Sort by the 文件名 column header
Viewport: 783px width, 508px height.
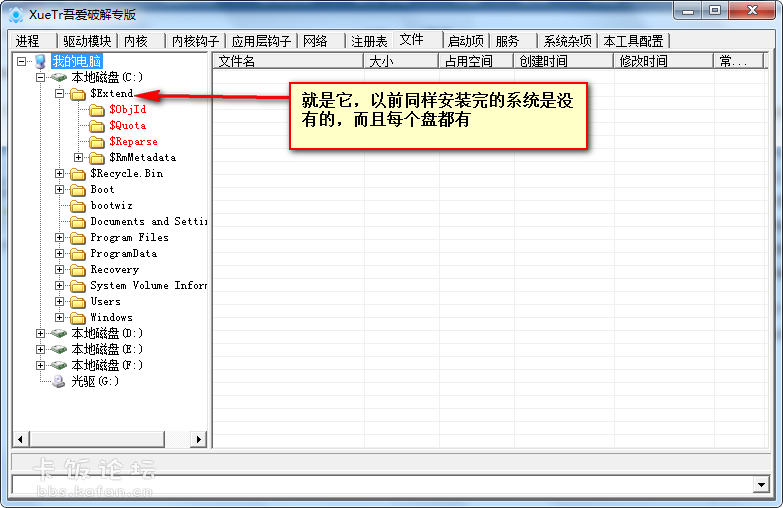pos(288,61)
